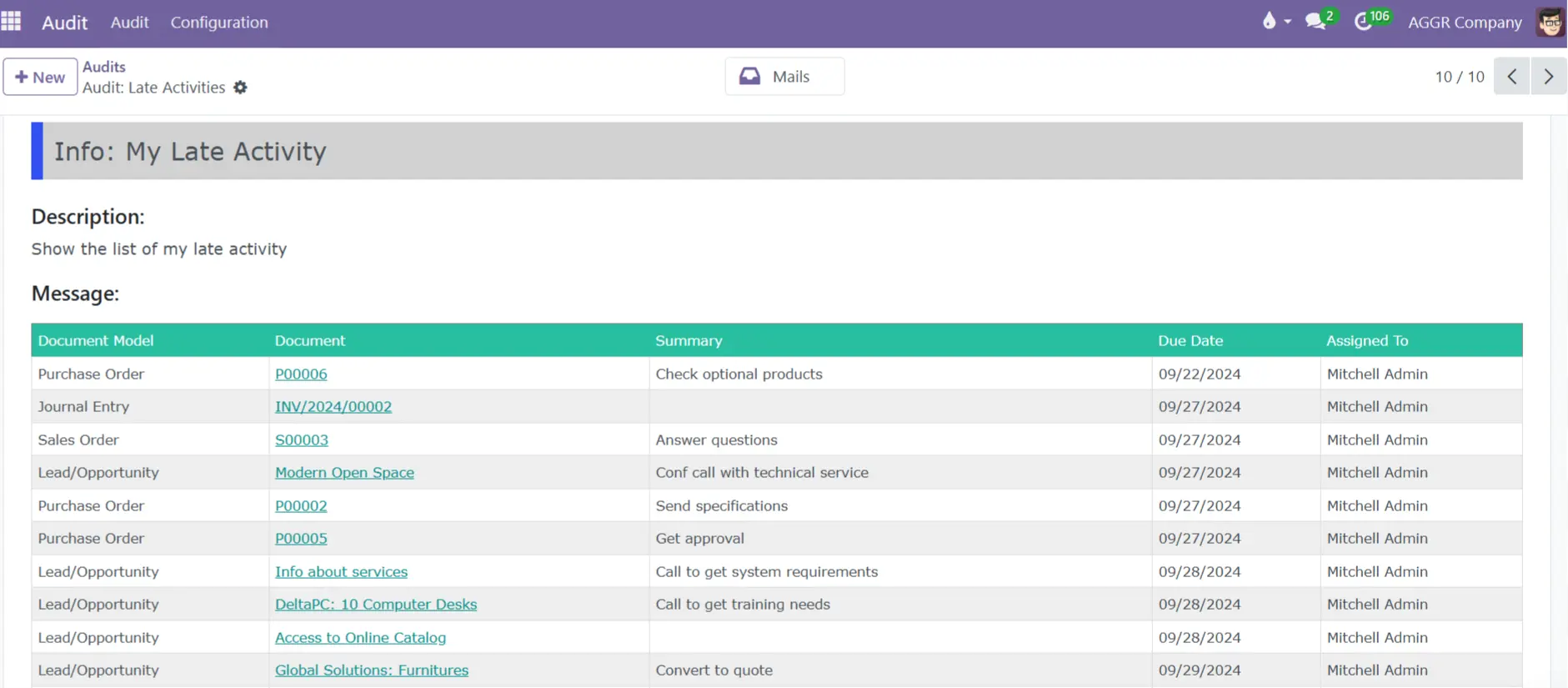Click the user avatar picture
The width and height of the screenshot is (1568, 688).
(x=1550, y=23)
